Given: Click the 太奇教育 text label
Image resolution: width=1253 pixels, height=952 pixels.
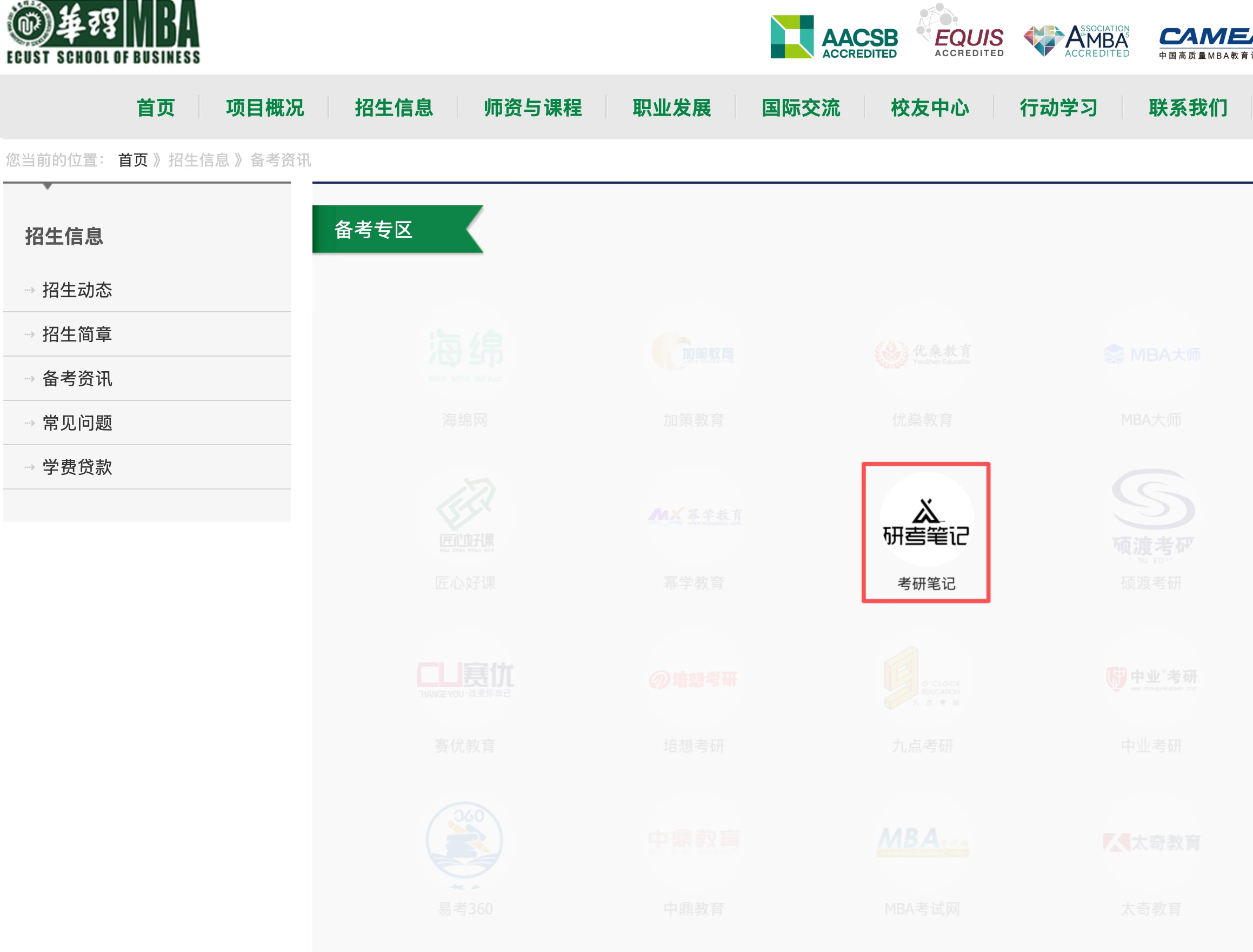Looking at the screenshot, I should (1151, 908).
